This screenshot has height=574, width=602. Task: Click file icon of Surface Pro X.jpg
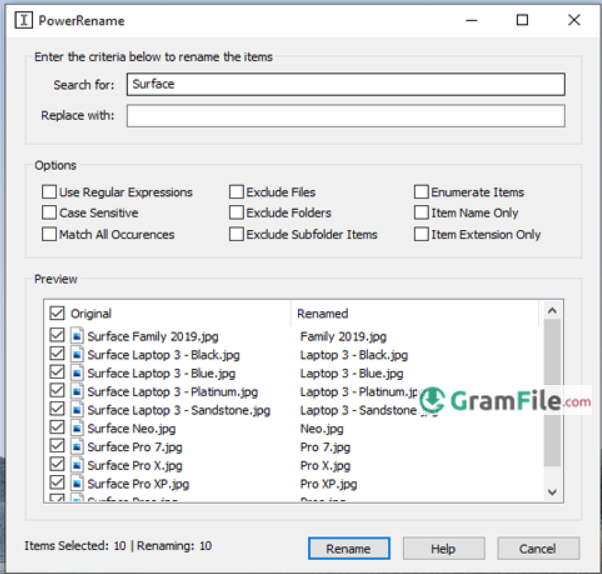point(77,465)
